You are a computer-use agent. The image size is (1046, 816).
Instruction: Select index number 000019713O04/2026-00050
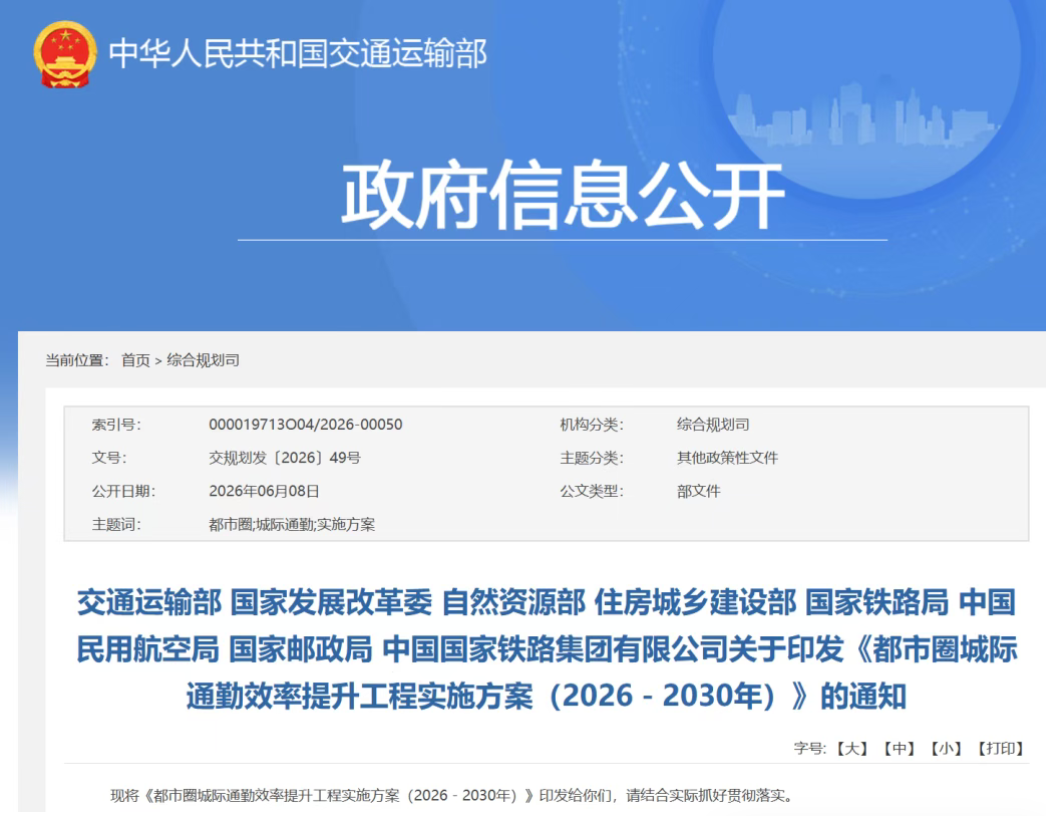pos(306,424)
